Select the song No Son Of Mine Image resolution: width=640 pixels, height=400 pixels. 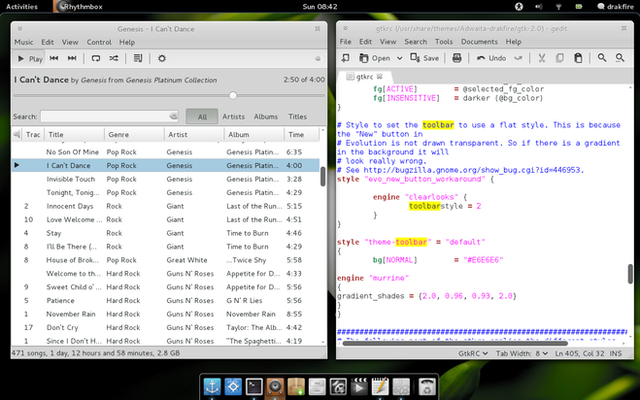pos(165,152)
